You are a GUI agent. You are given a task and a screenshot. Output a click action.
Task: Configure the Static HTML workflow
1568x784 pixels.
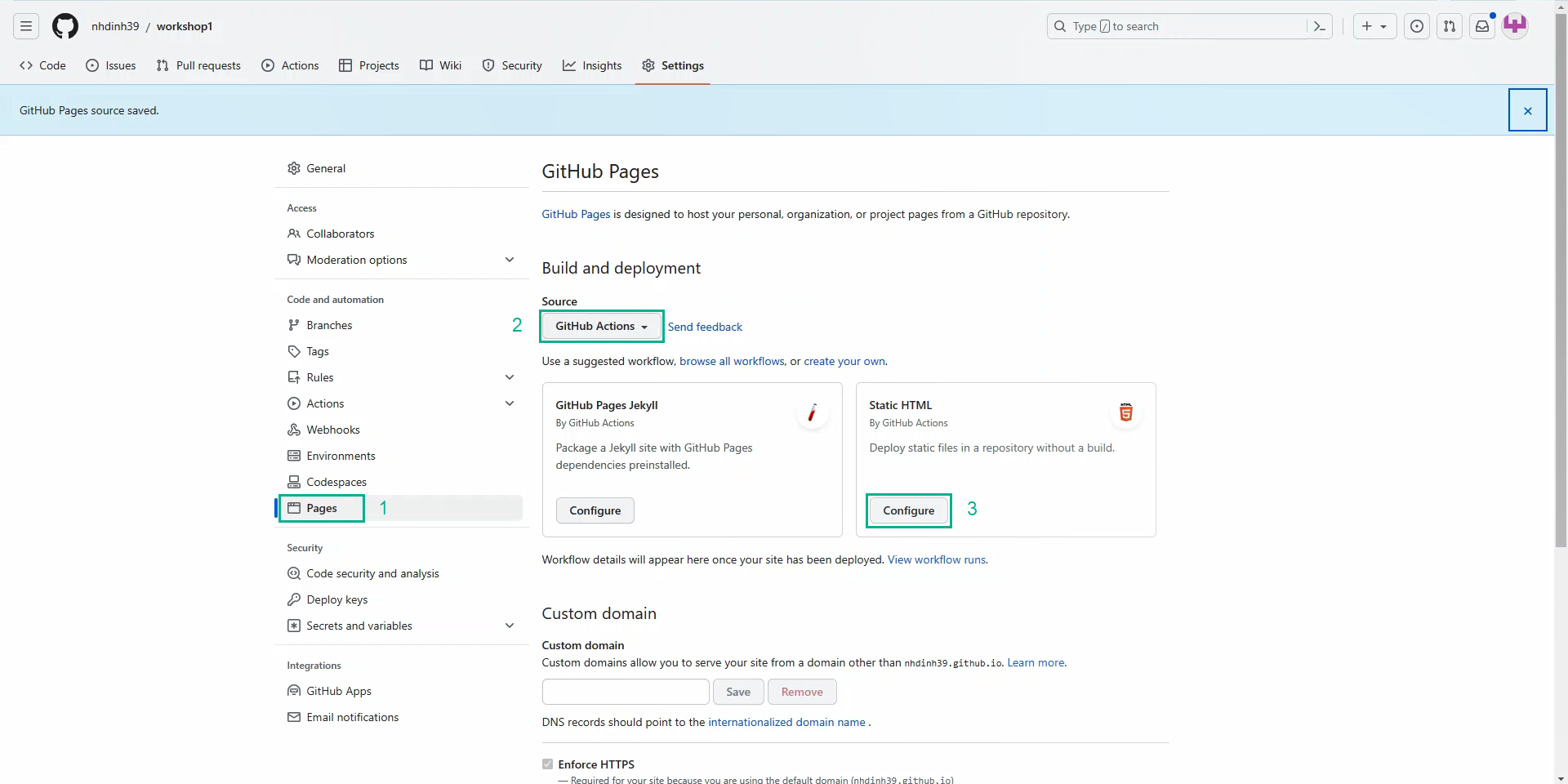click(x=908, y=510)
